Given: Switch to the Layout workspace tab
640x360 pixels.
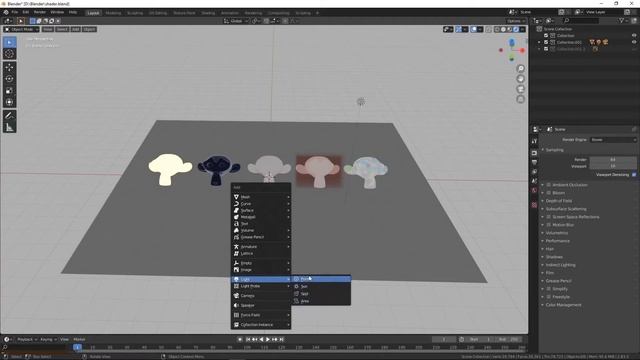Looking at the screenshot, I should (x=93, y=13).
